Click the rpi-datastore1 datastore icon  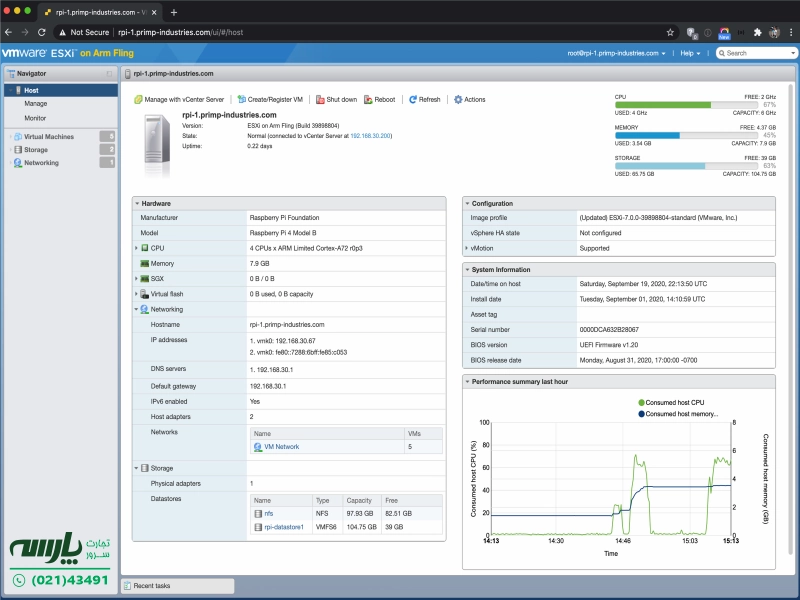tap(258, 527)
